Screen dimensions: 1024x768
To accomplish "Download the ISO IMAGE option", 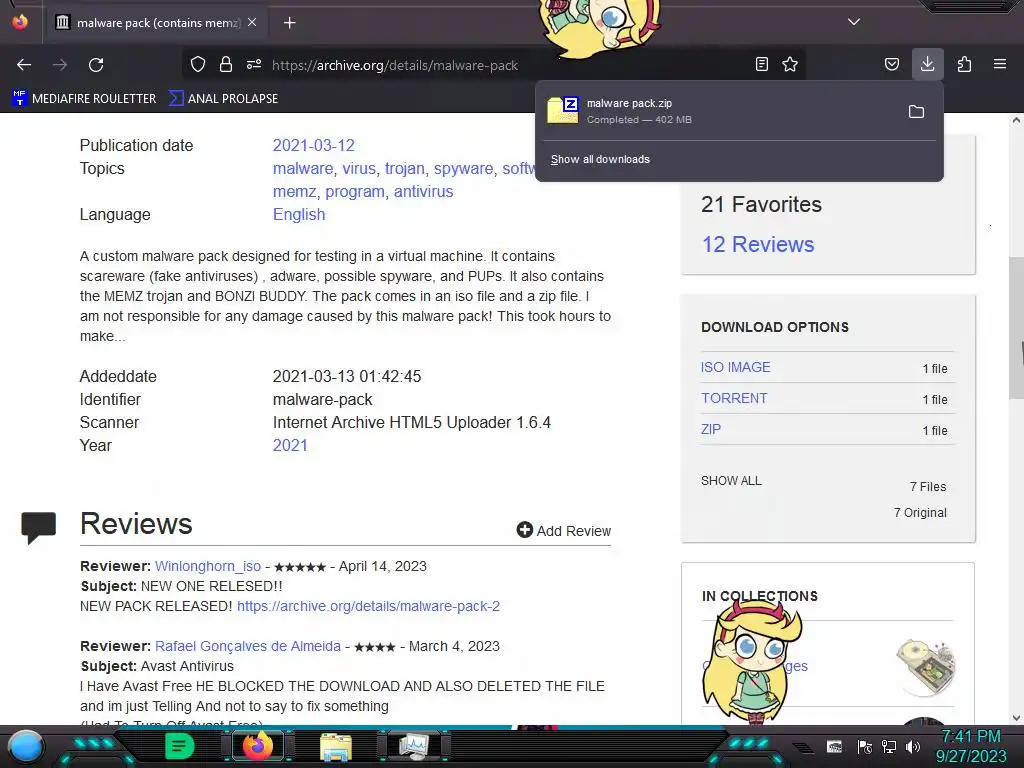I will point(735,367).
